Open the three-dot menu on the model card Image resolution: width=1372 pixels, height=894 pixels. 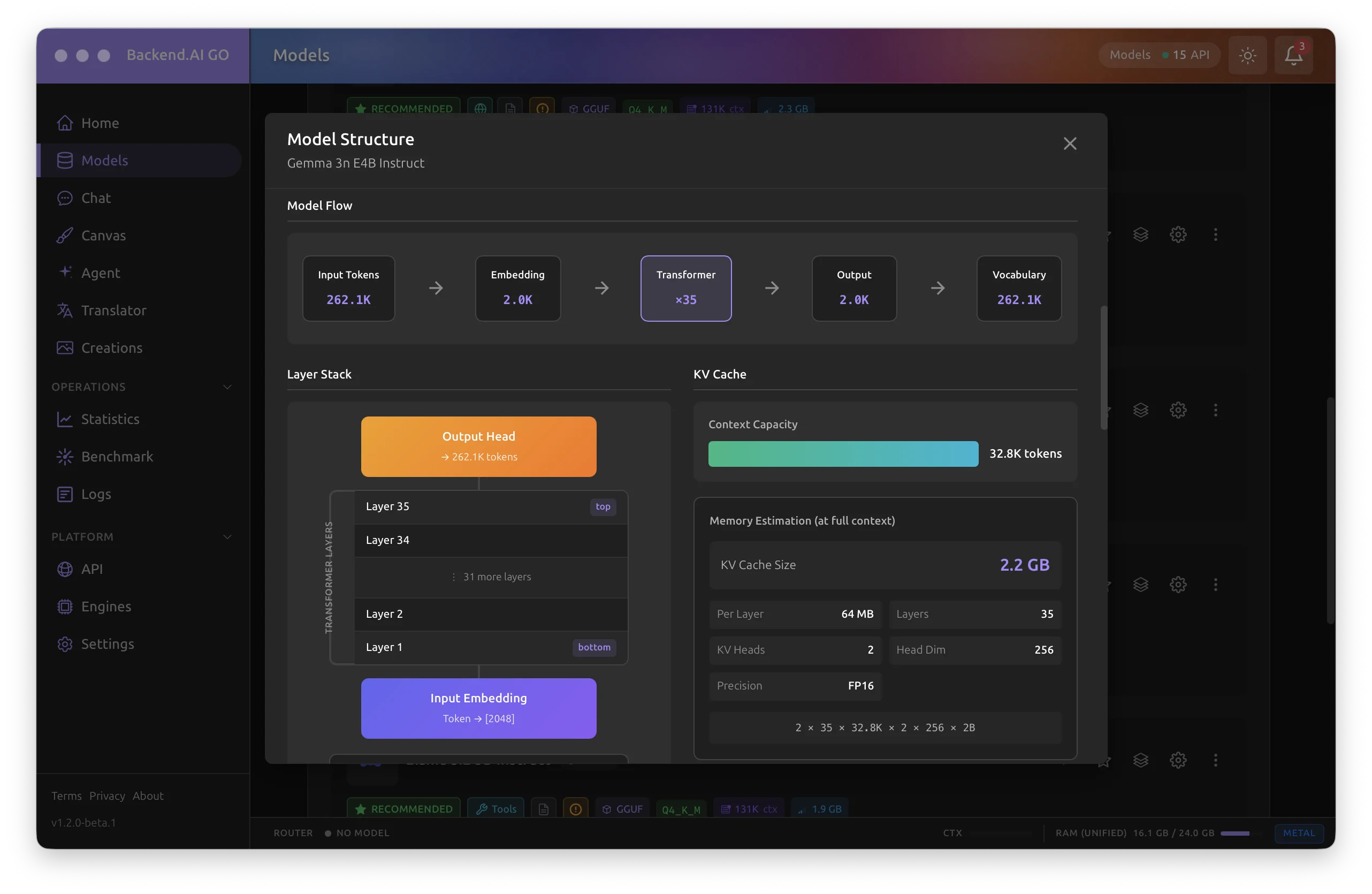(1216, 234)
